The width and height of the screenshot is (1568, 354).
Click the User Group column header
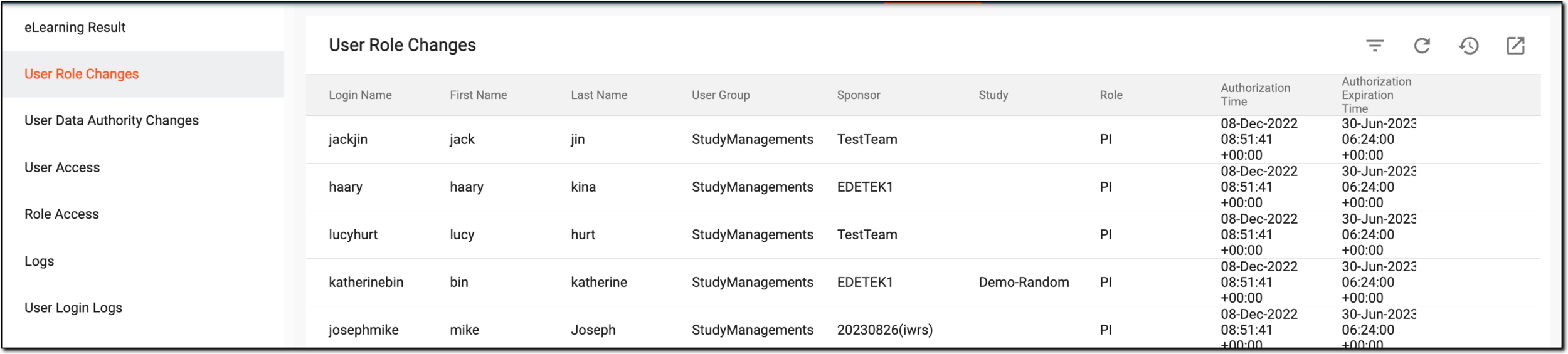721,95
